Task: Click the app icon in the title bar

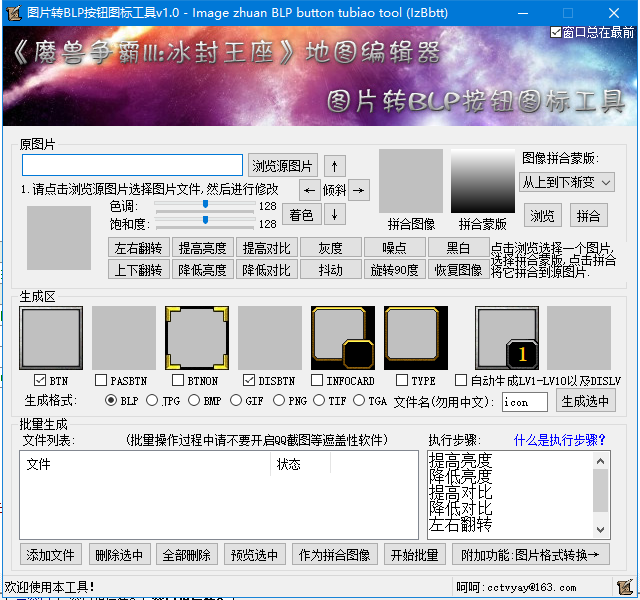Action: [x=14, y=13]
